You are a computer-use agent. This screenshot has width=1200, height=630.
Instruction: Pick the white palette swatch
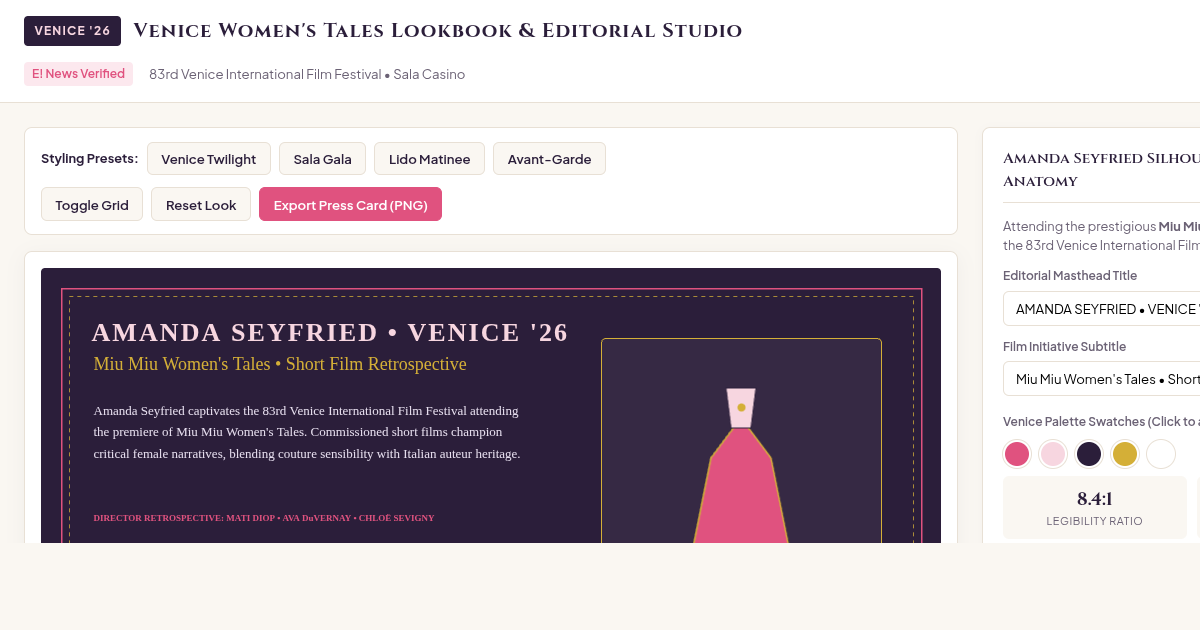1161,454
